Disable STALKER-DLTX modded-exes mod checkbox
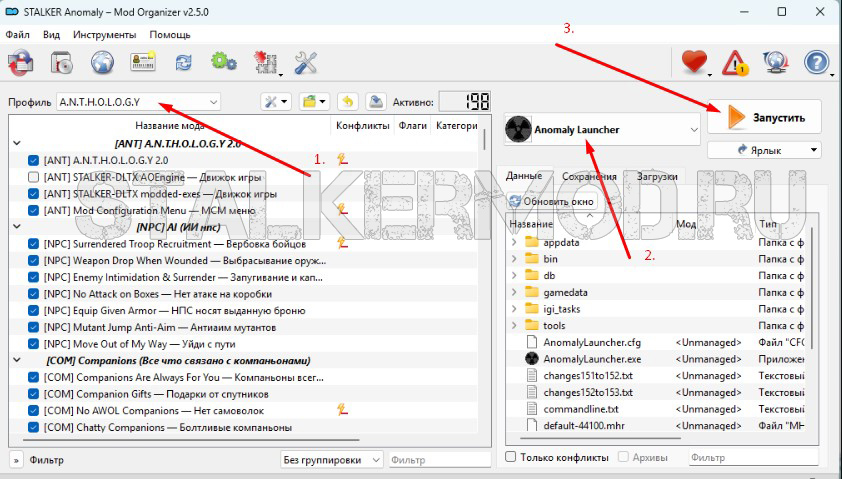 [x=33, y=193]
